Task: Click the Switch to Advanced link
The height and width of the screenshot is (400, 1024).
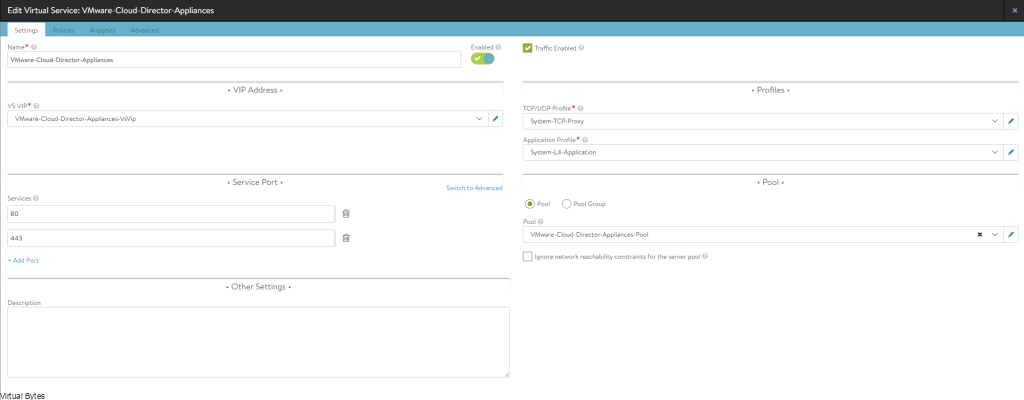Action: 474,188
